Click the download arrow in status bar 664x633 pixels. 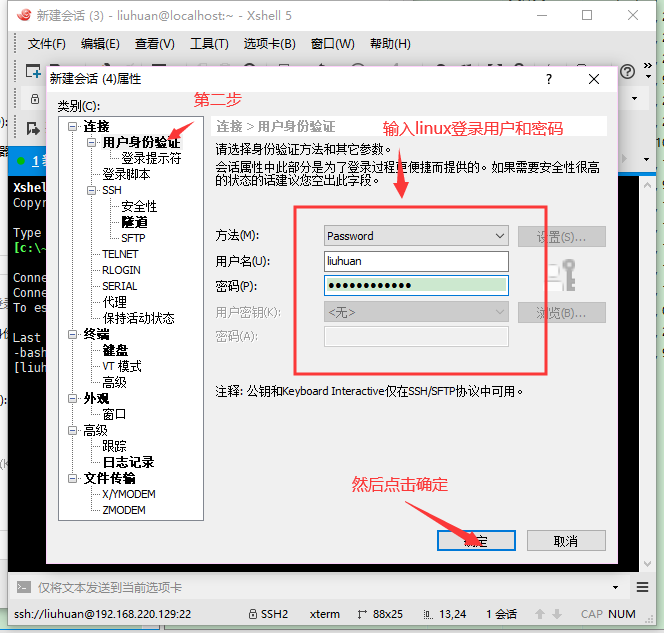point(557,614)
